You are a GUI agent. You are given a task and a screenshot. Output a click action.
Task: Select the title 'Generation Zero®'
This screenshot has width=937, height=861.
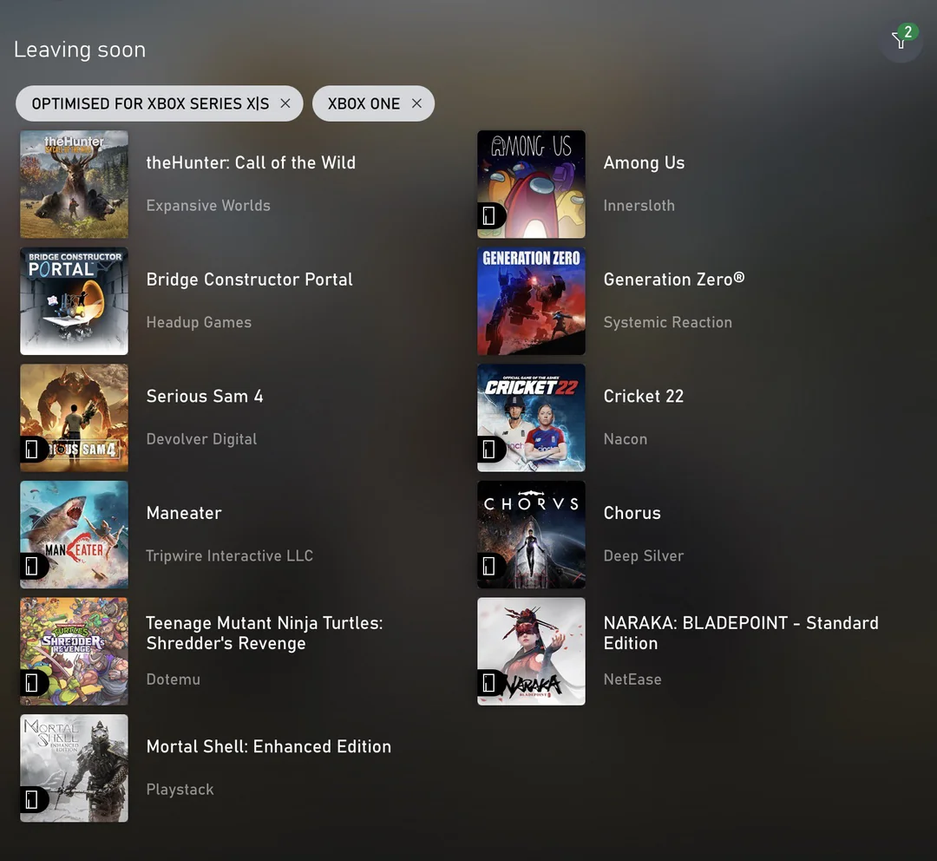674,279
